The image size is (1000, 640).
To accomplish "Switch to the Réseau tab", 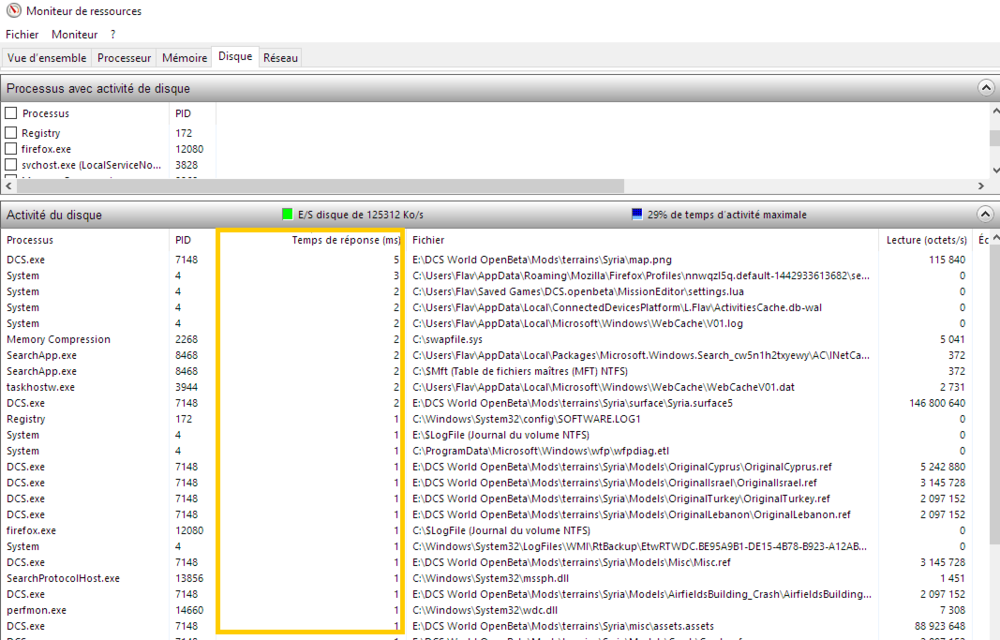I will coord(281,58).
